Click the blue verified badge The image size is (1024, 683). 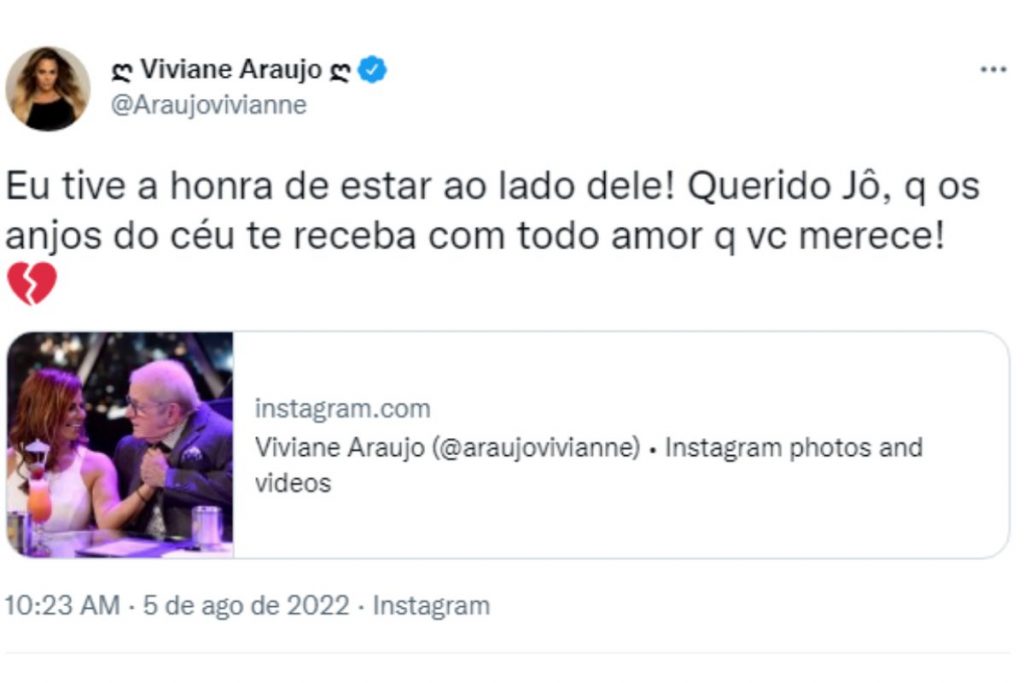[x=374, y=70]
